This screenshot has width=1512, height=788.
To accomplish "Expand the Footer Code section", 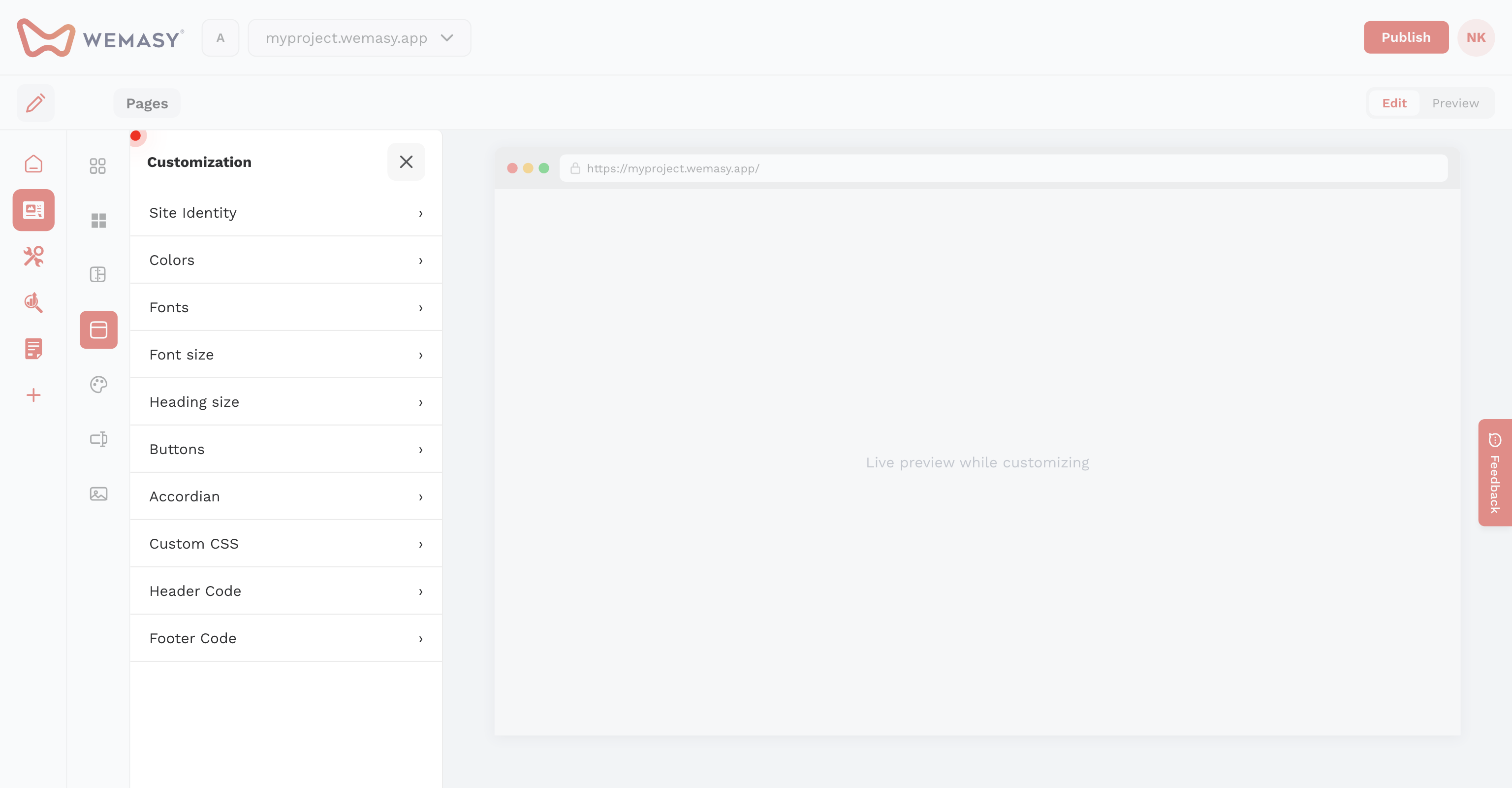I will point(286,638).
